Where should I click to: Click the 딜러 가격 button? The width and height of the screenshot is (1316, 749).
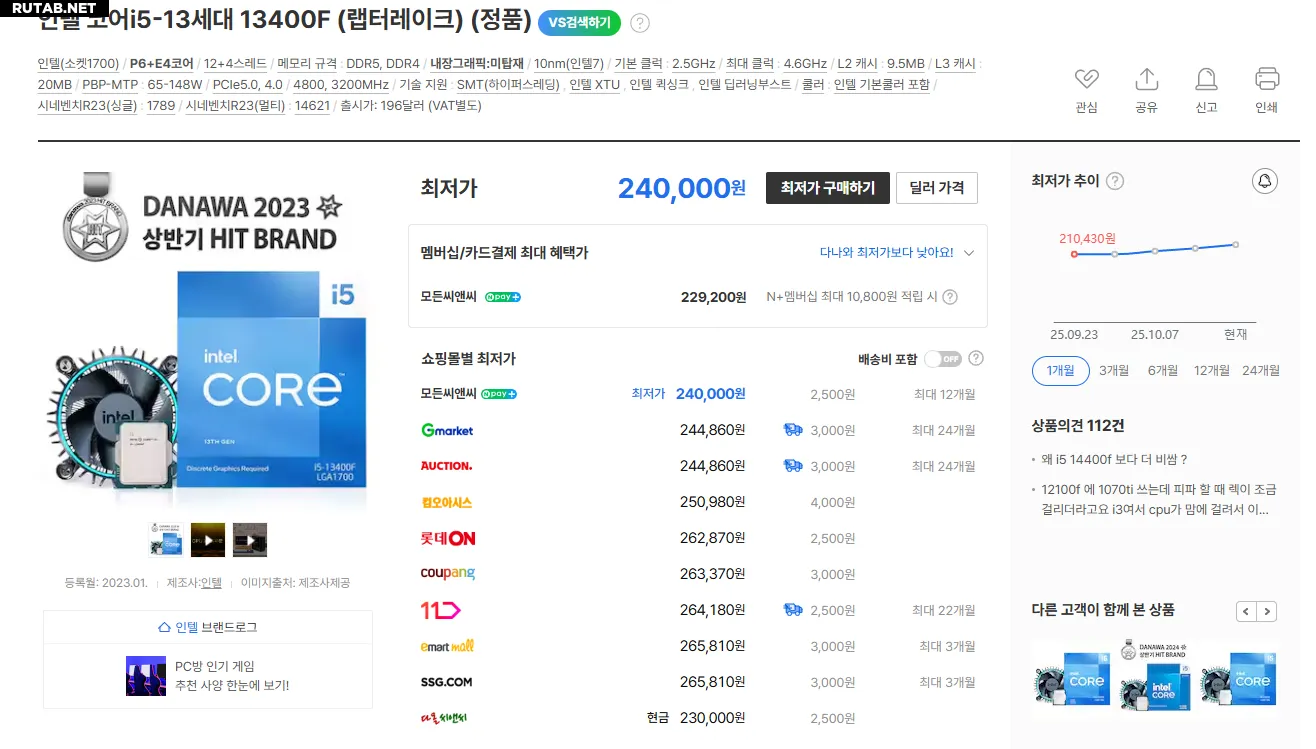tap(936, 188)
